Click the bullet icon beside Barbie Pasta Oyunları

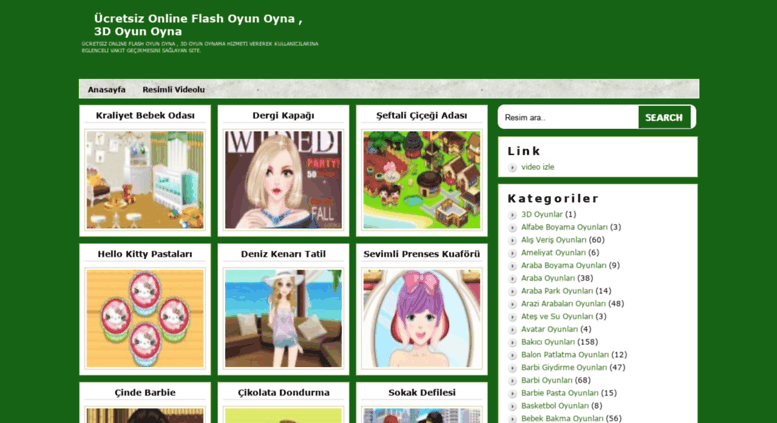click(x=512, y=394)
